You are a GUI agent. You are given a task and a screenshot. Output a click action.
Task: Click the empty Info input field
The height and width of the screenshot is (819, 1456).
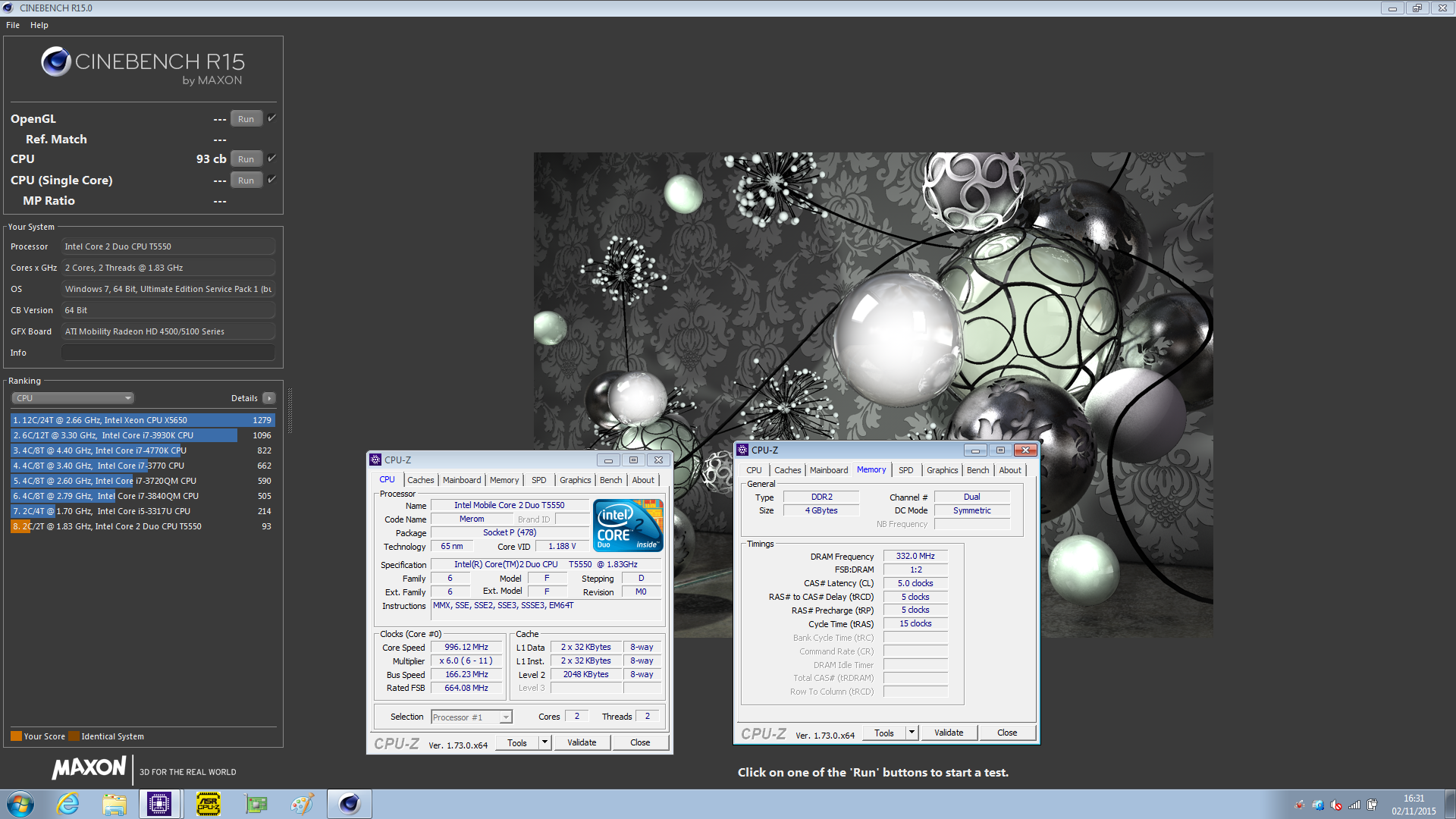[168, 353]
